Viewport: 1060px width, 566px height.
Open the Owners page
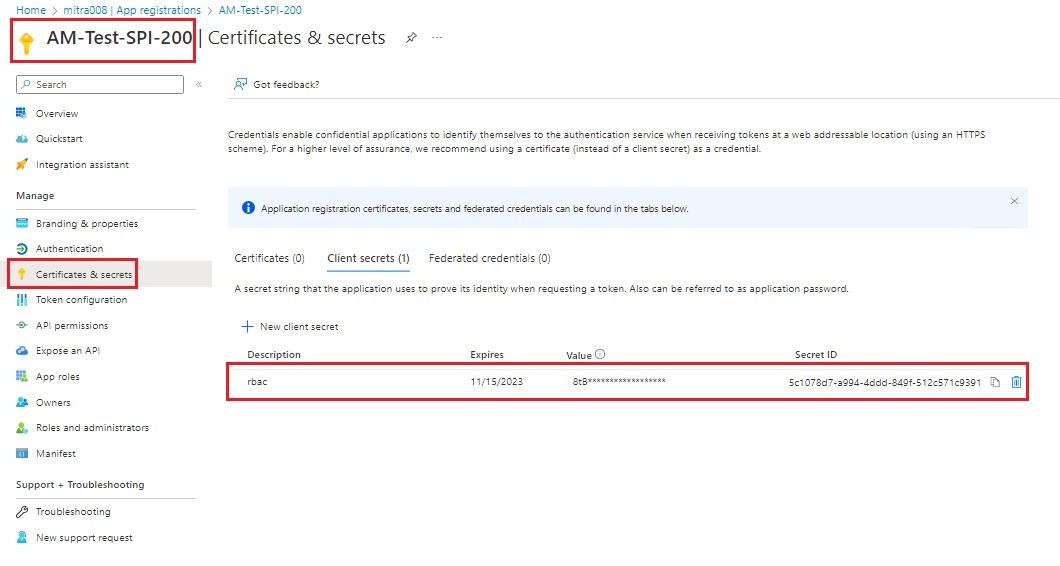53,402
